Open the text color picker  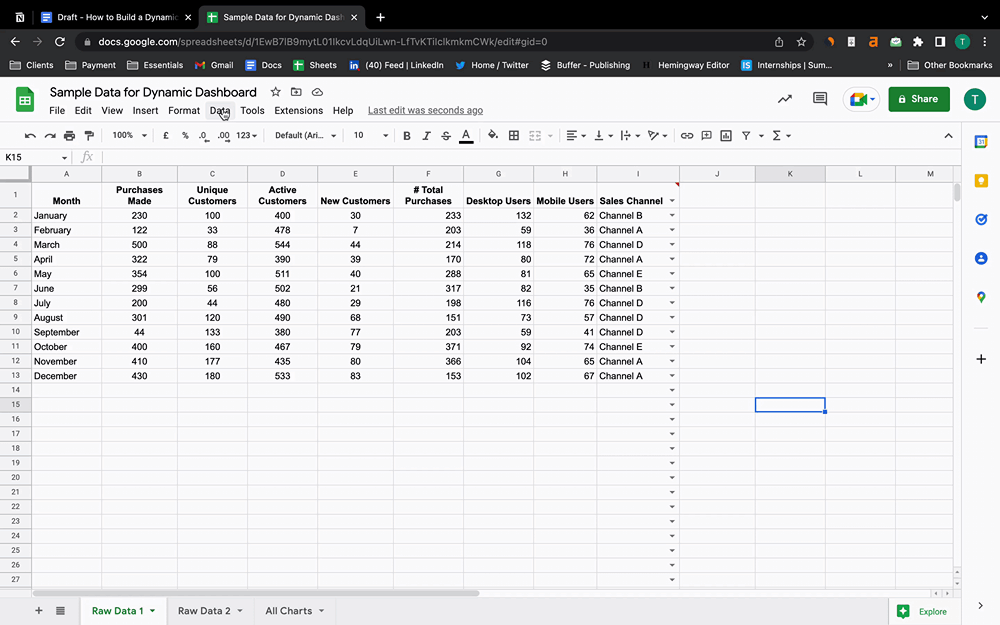(466, 135)
